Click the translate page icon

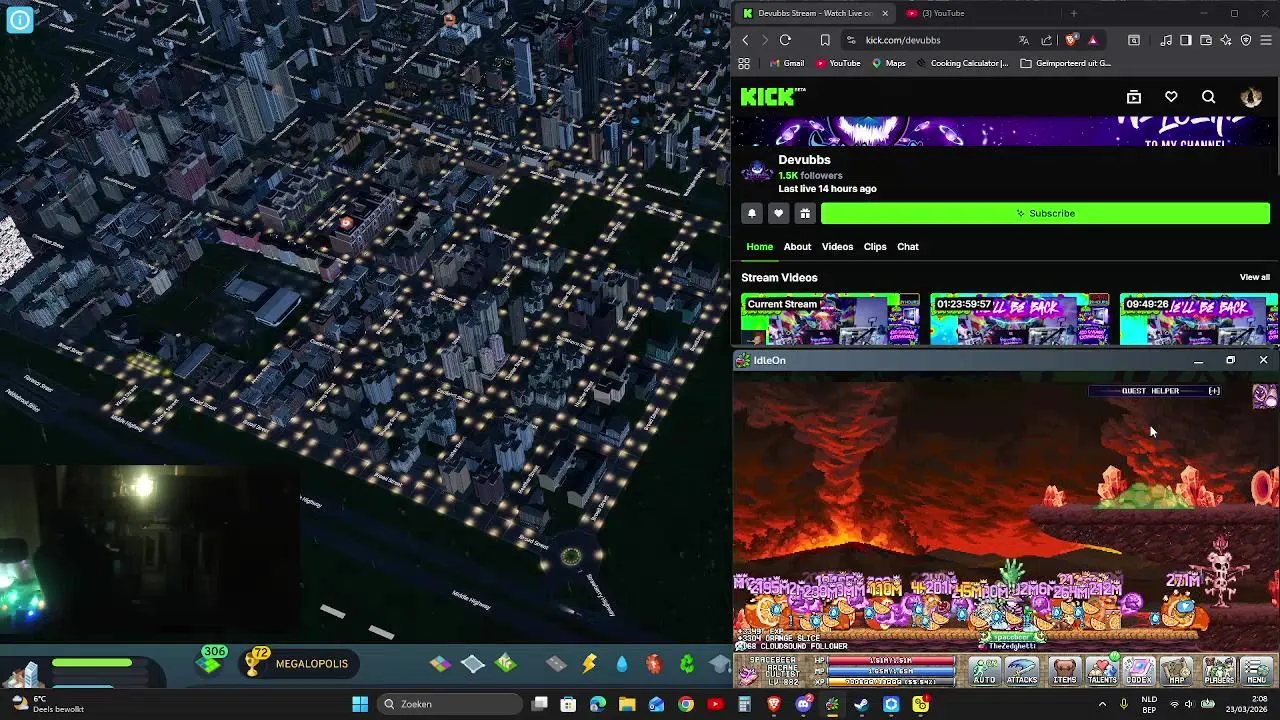pos(1023,40)
